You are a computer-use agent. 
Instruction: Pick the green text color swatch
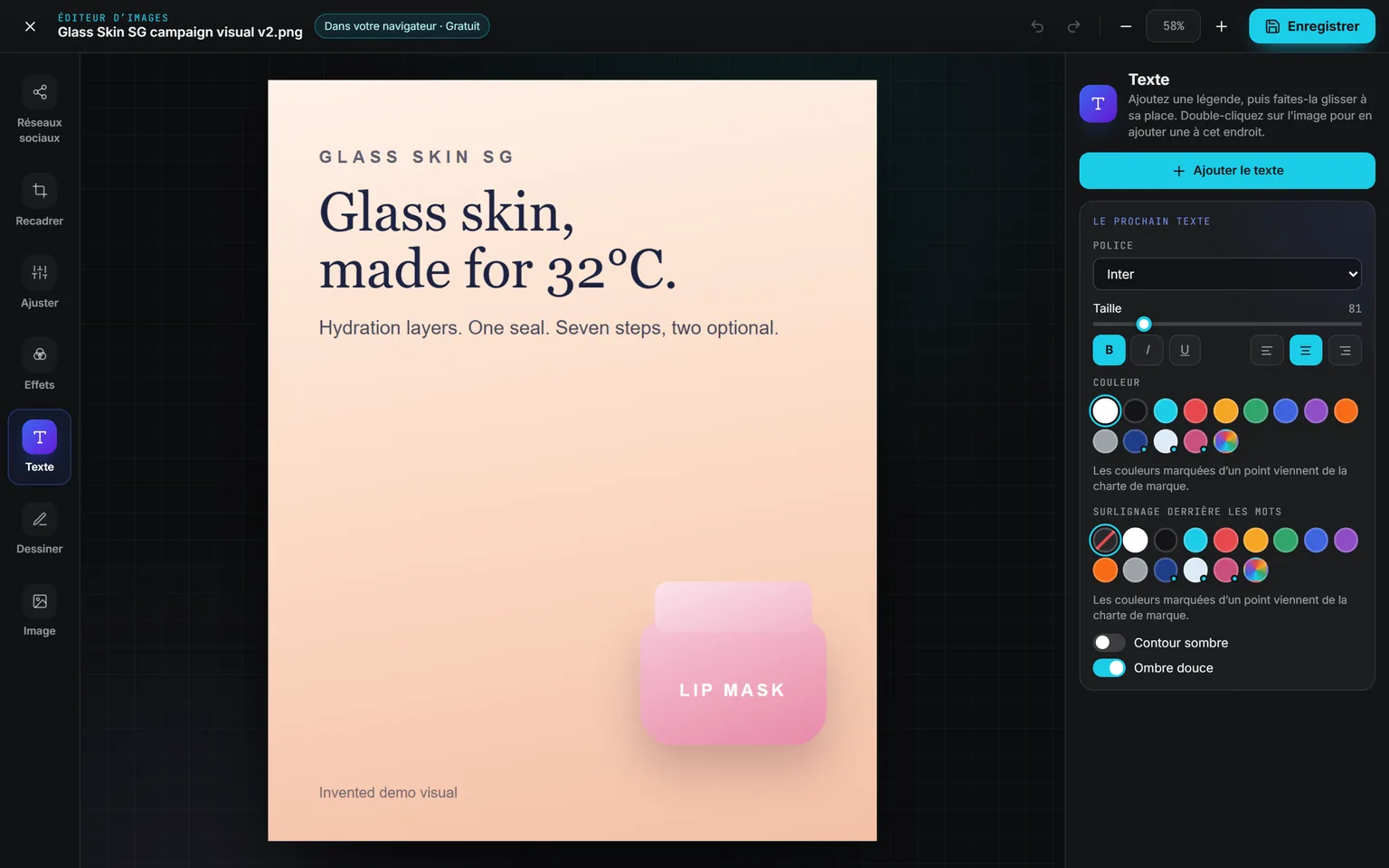click(1255, 410)
